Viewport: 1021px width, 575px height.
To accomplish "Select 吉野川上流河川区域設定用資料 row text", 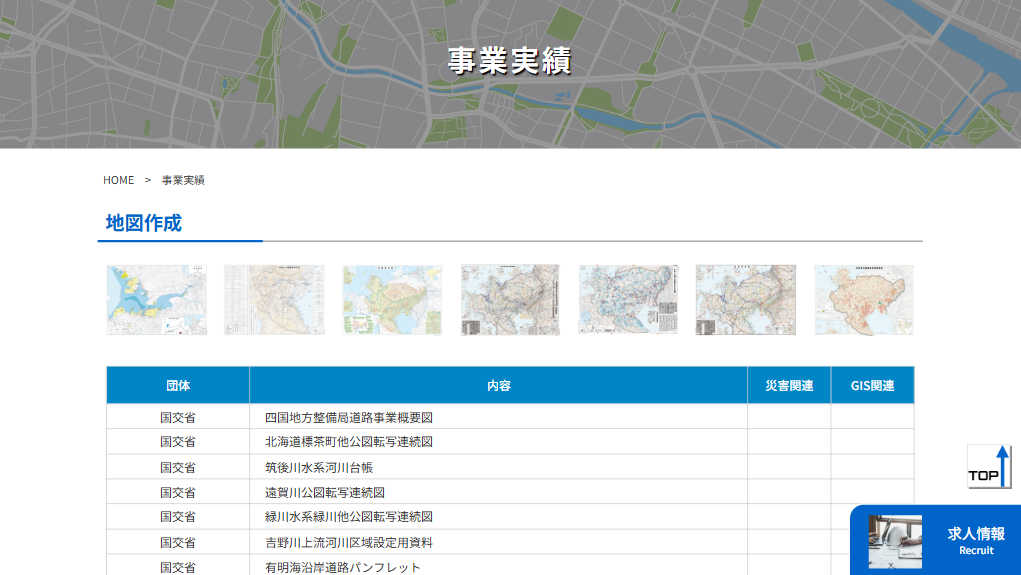I will [349, 542].
